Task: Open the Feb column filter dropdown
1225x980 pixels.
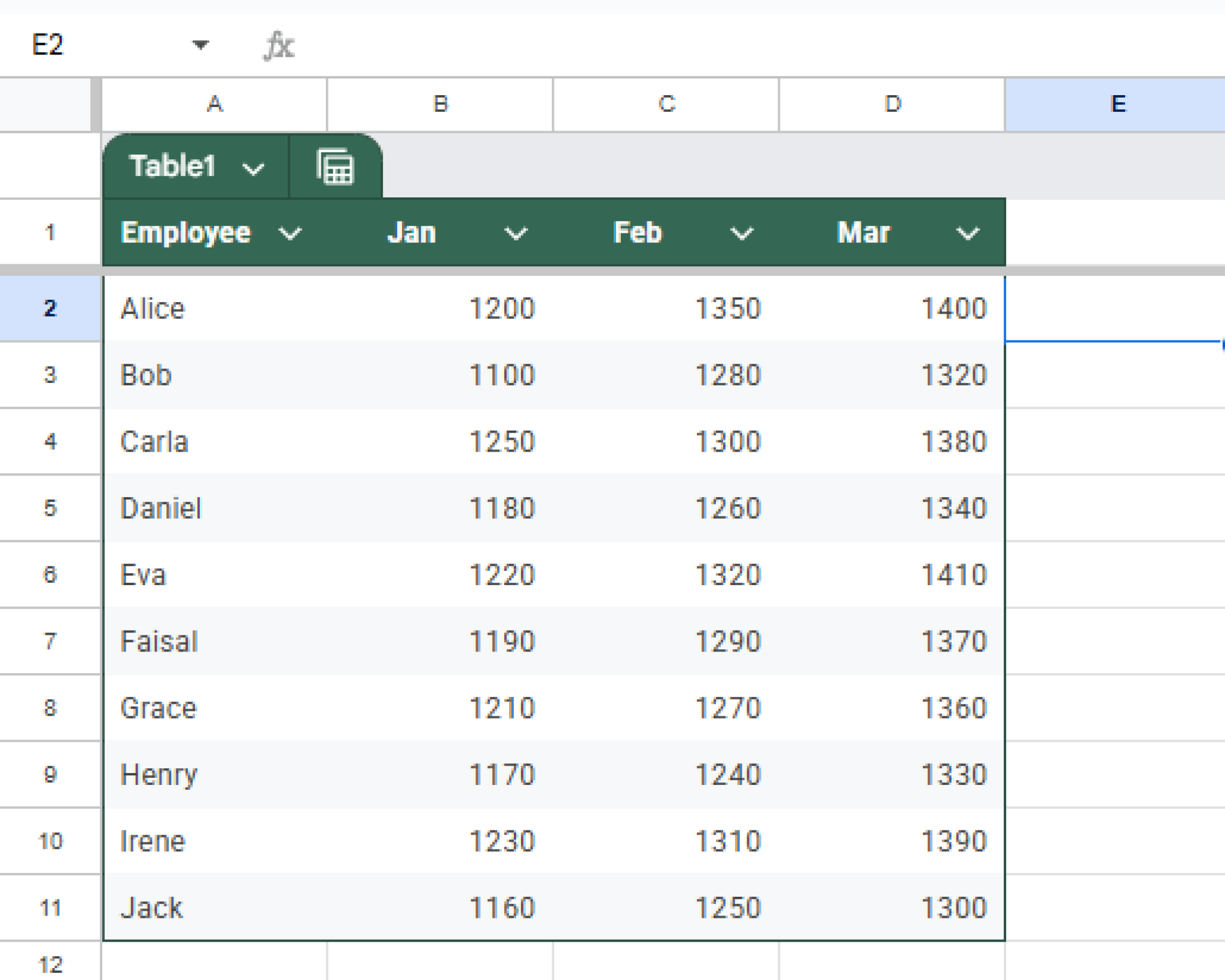Action: pyautogui.click(x=742, y=234)
